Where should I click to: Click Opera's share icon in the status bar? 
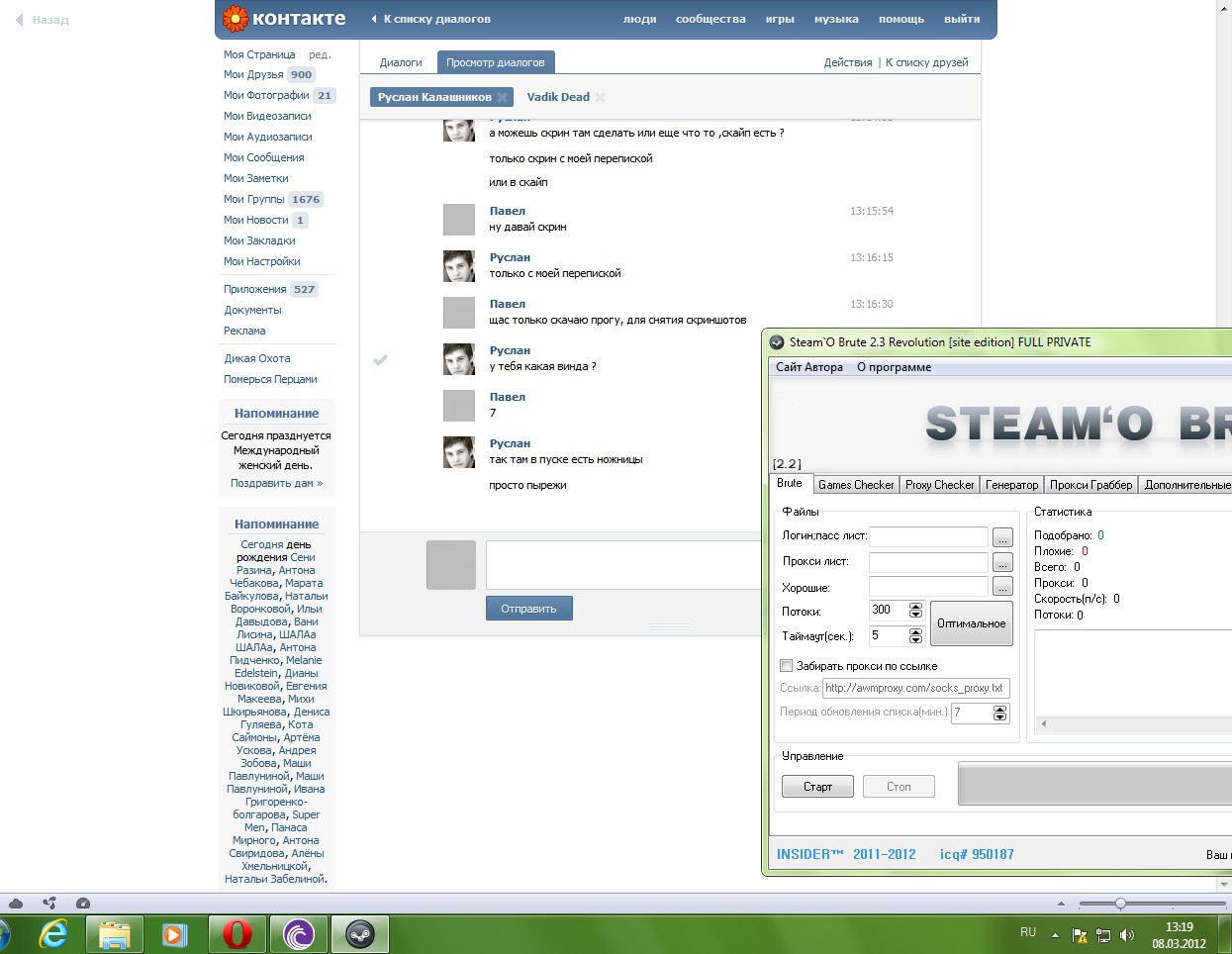pyautogui.click(x=49, y=904)
